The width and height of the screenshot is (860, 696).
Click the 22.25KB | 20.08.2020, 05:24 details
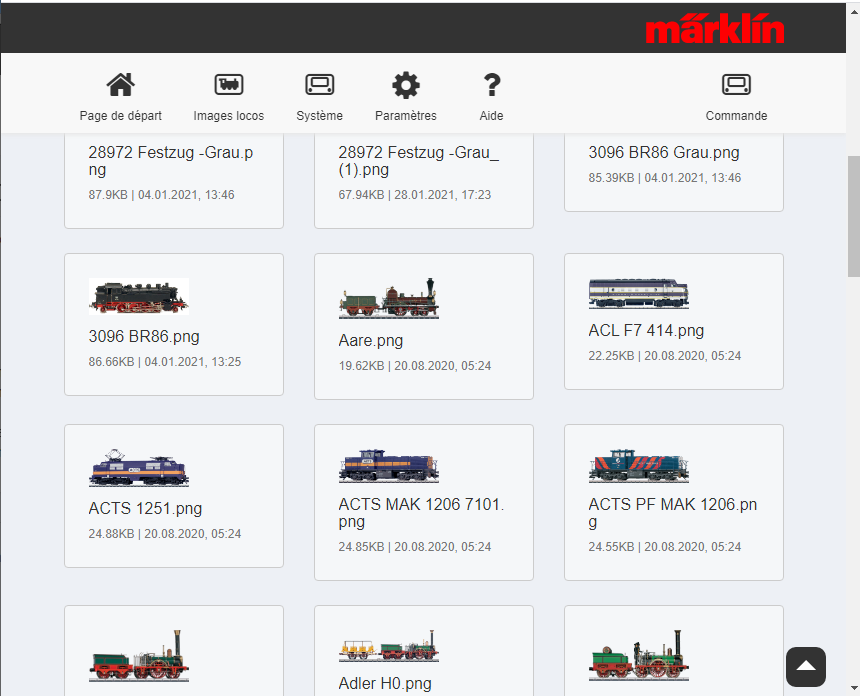(x=665, y=356)
